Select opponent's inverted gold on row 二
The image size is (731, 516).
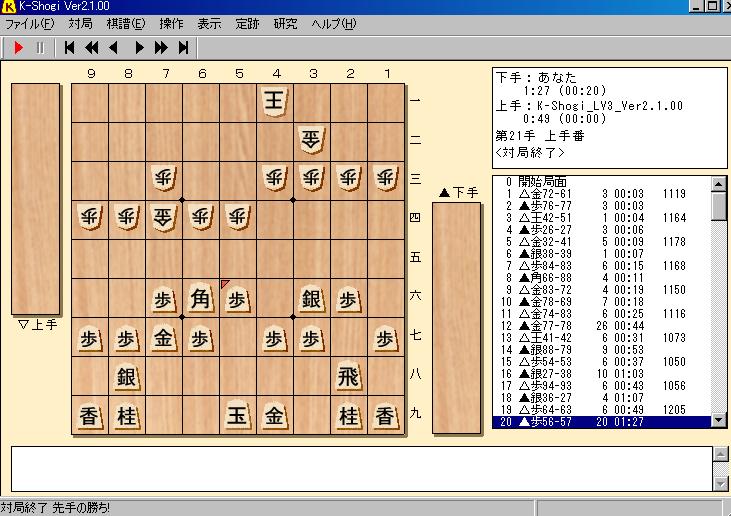[x=311, y=140]
